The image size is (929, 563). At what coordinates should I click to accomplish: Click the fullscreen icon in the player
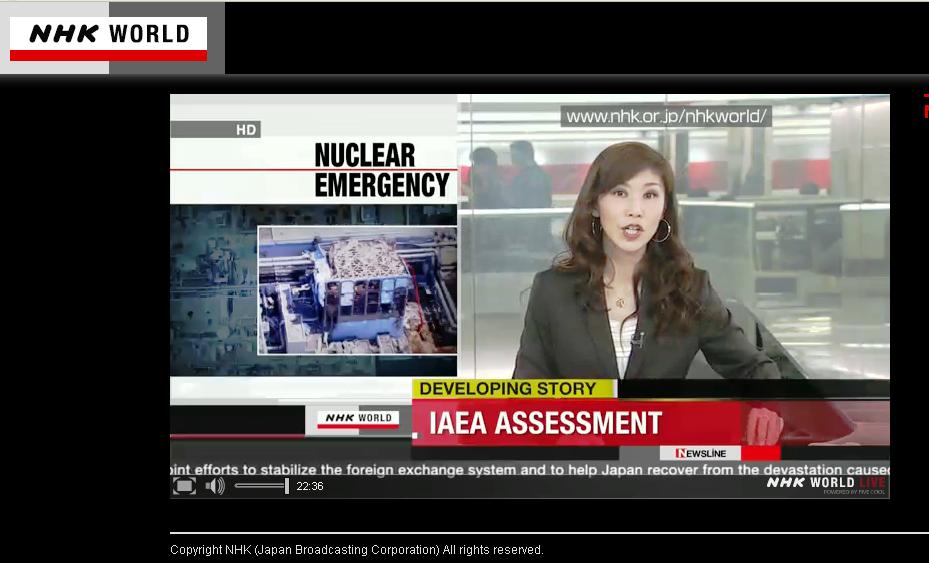[x=184, y=486]
